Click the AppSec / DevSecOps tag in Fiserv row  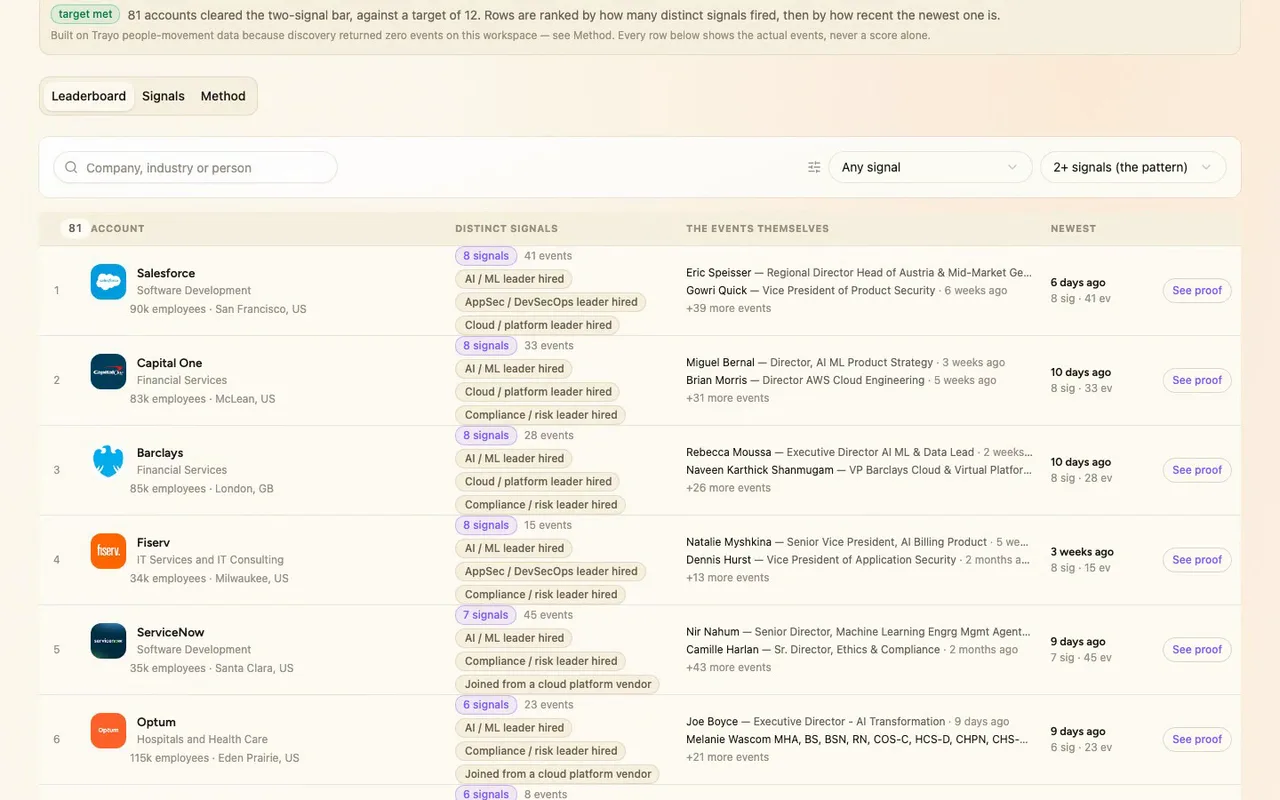[551, 571]
